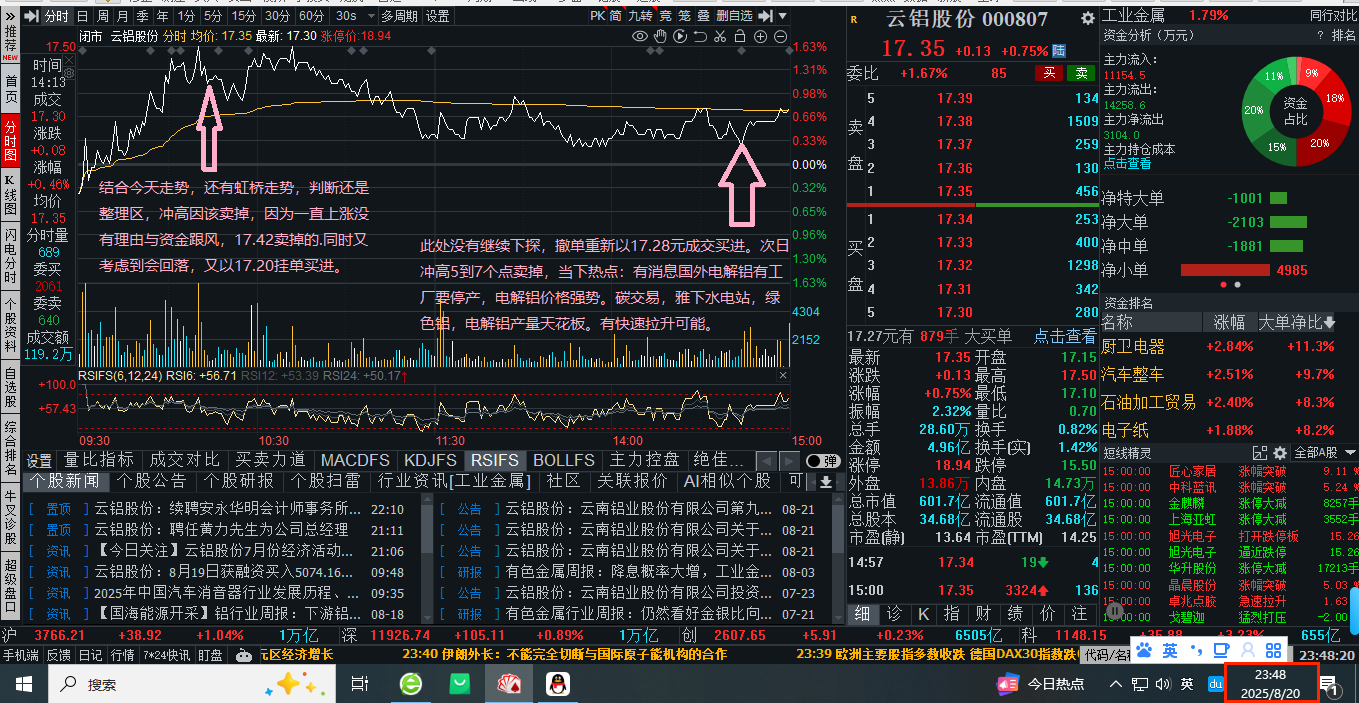The width and height of the screenshot is (1359, 703).
Task: Open 同行对比 peer comparison link
Action: coord(1333,15)
